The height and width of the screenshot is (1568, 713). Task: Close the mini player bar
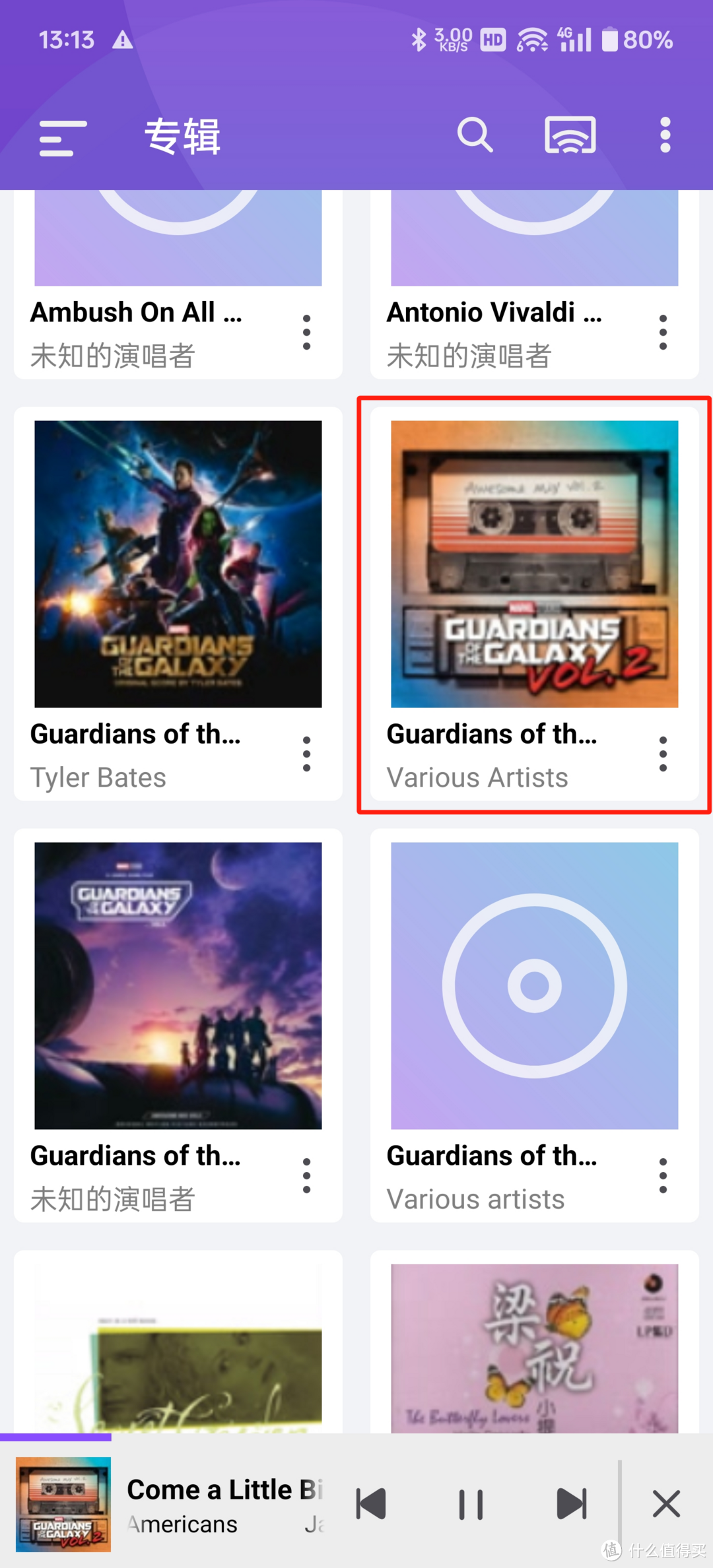(666, 1505)
